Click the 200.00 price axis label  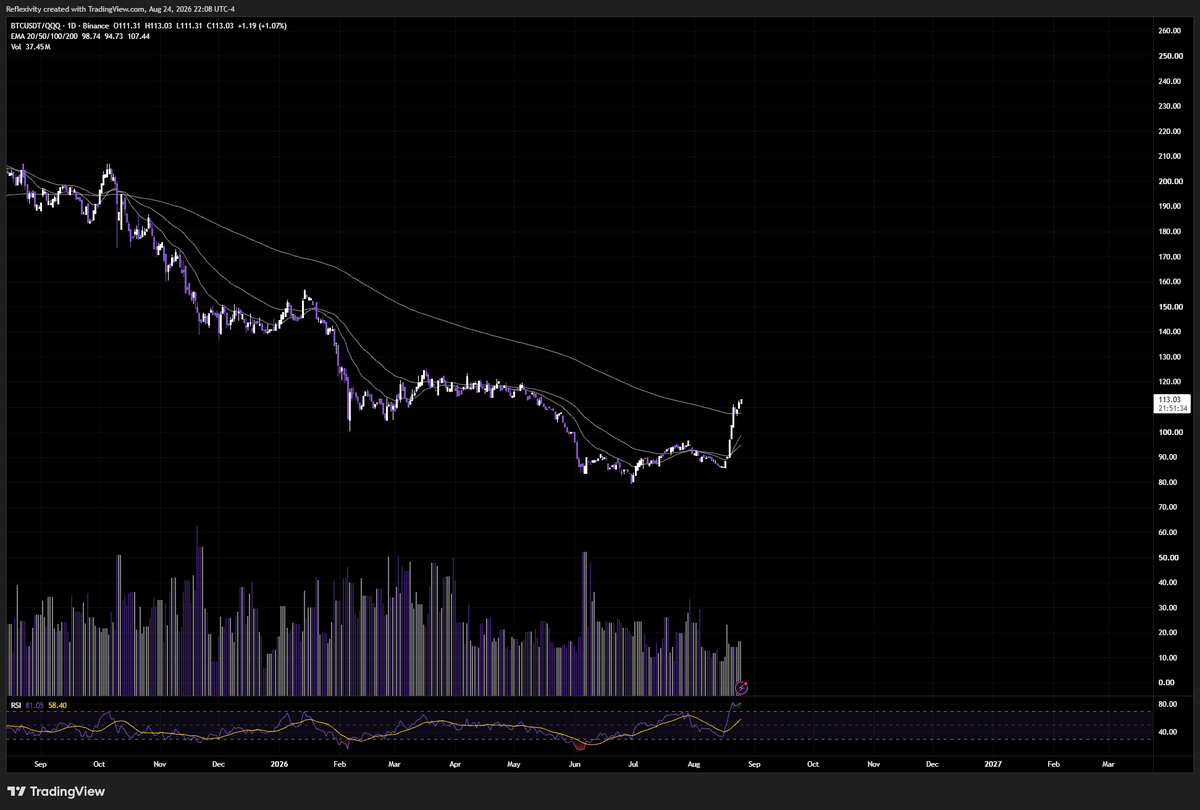(x=1170, y=181)
